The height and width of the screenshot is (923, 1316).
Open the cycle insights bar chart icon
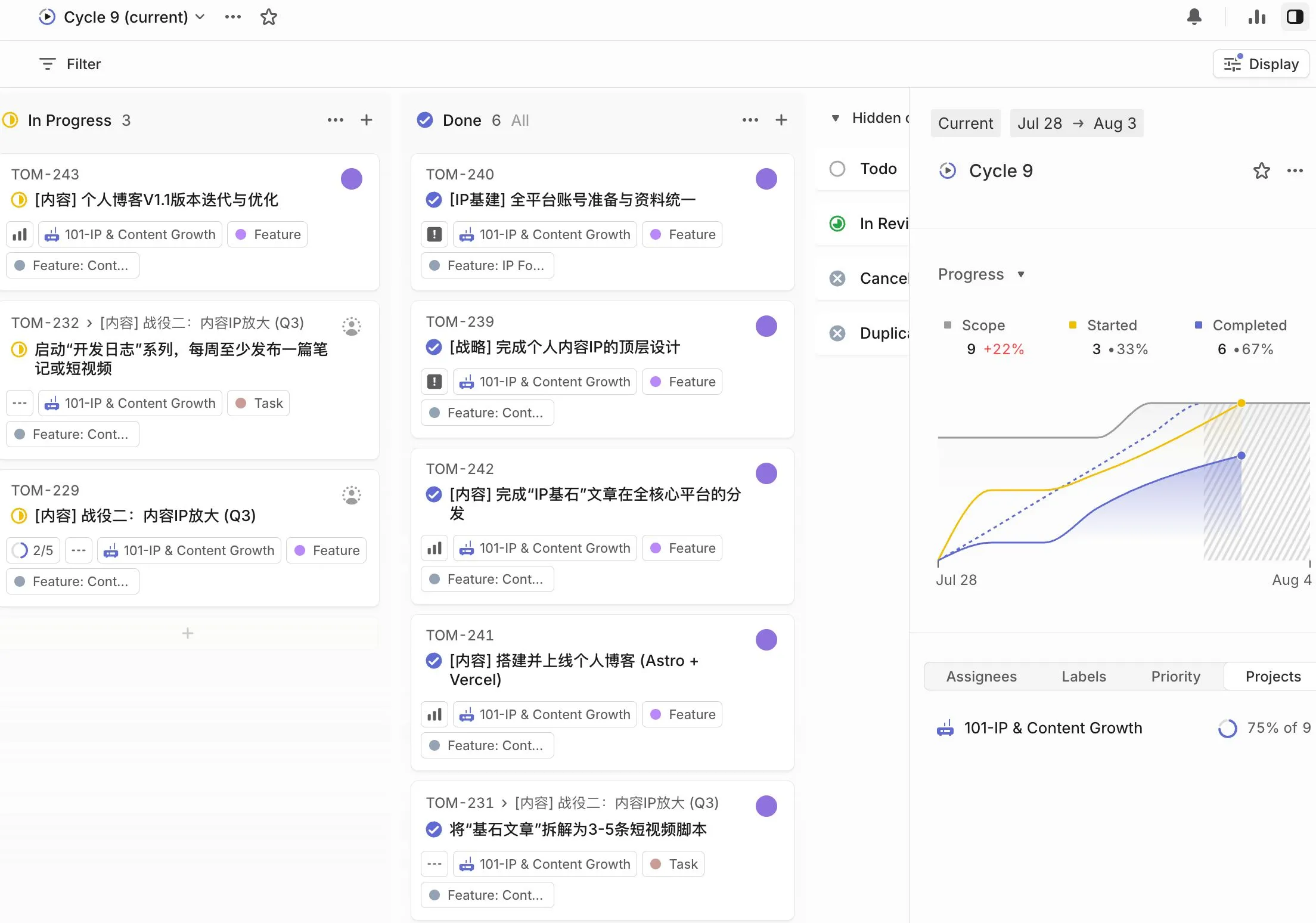(x=1256, y=17)
